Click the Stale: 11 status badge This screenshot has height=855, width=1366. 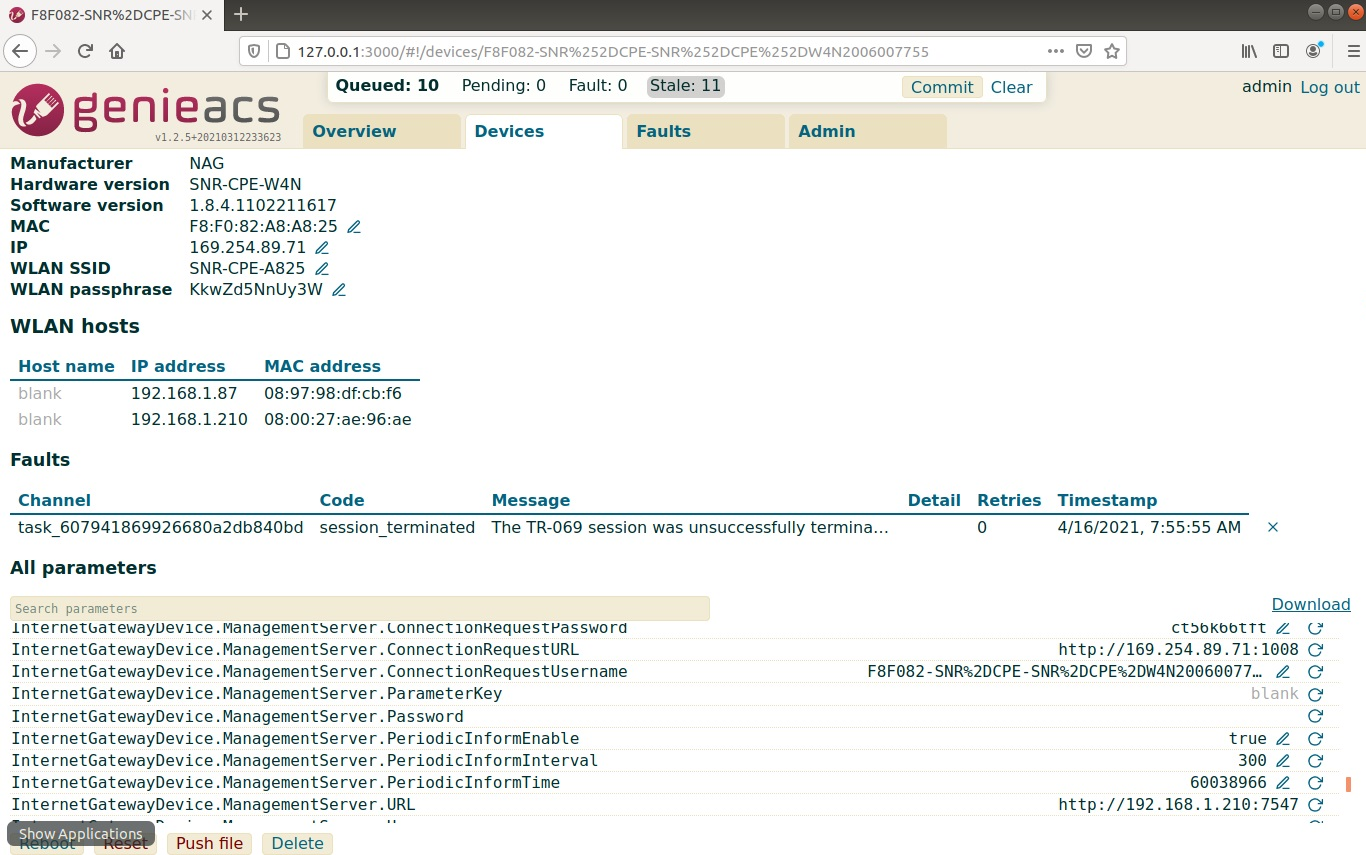point(686,86)
